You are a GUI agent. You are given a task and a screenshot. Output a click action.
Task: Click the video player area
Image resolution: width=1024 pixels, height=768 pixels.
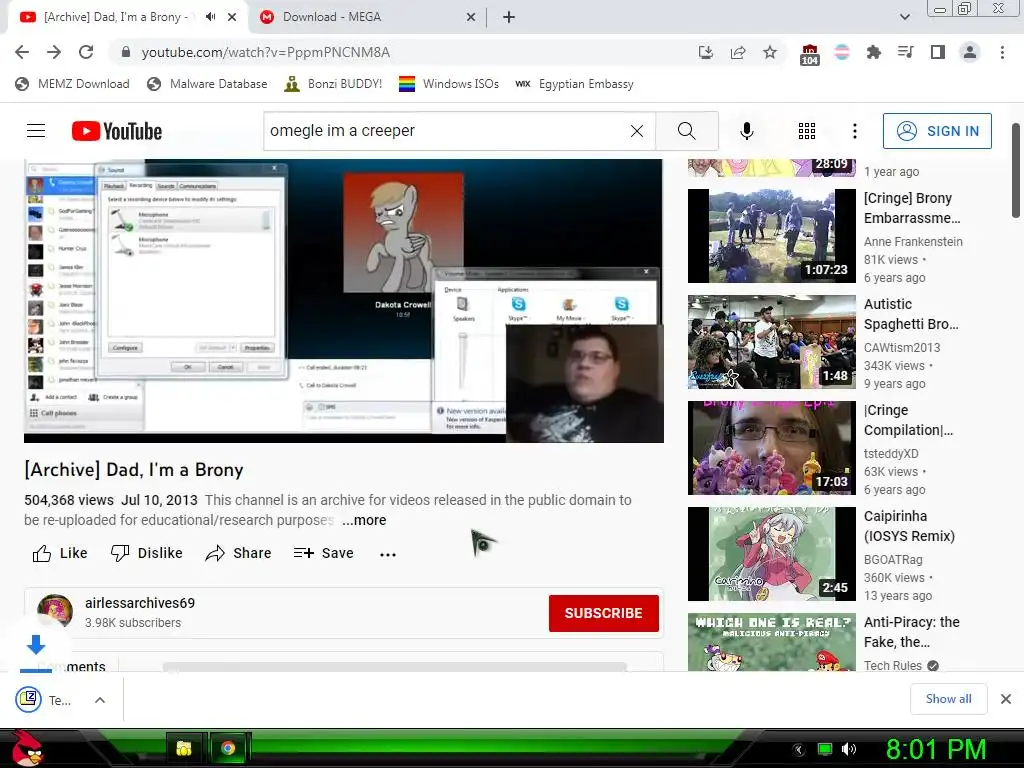tap(344, 300)
